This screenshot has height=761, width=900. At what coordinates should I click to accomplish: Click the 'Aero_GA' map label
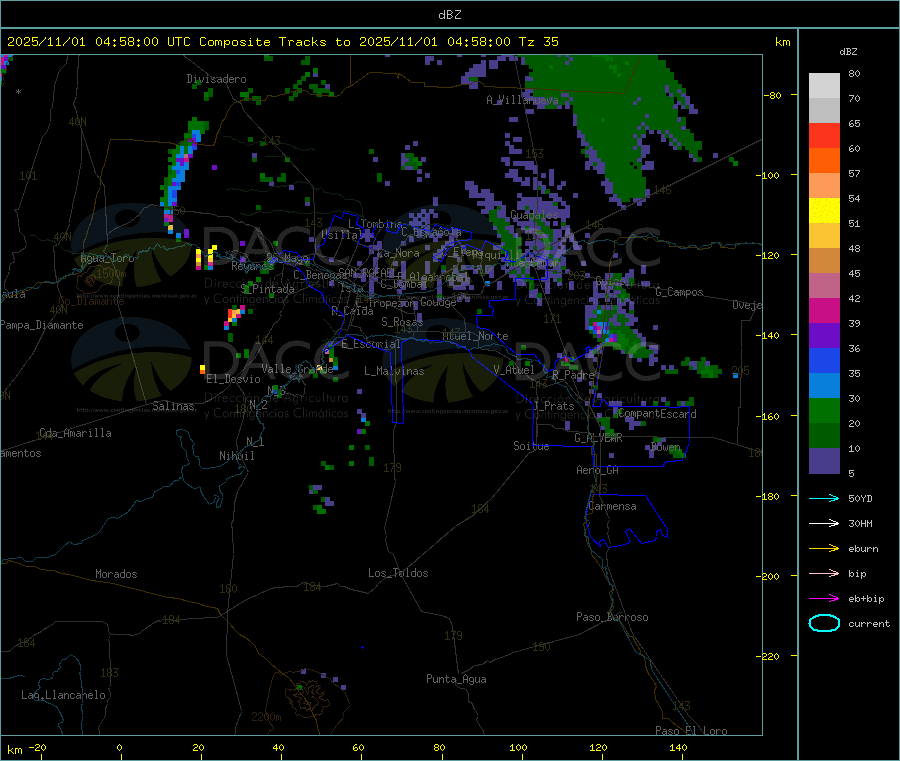pos(597,470)
